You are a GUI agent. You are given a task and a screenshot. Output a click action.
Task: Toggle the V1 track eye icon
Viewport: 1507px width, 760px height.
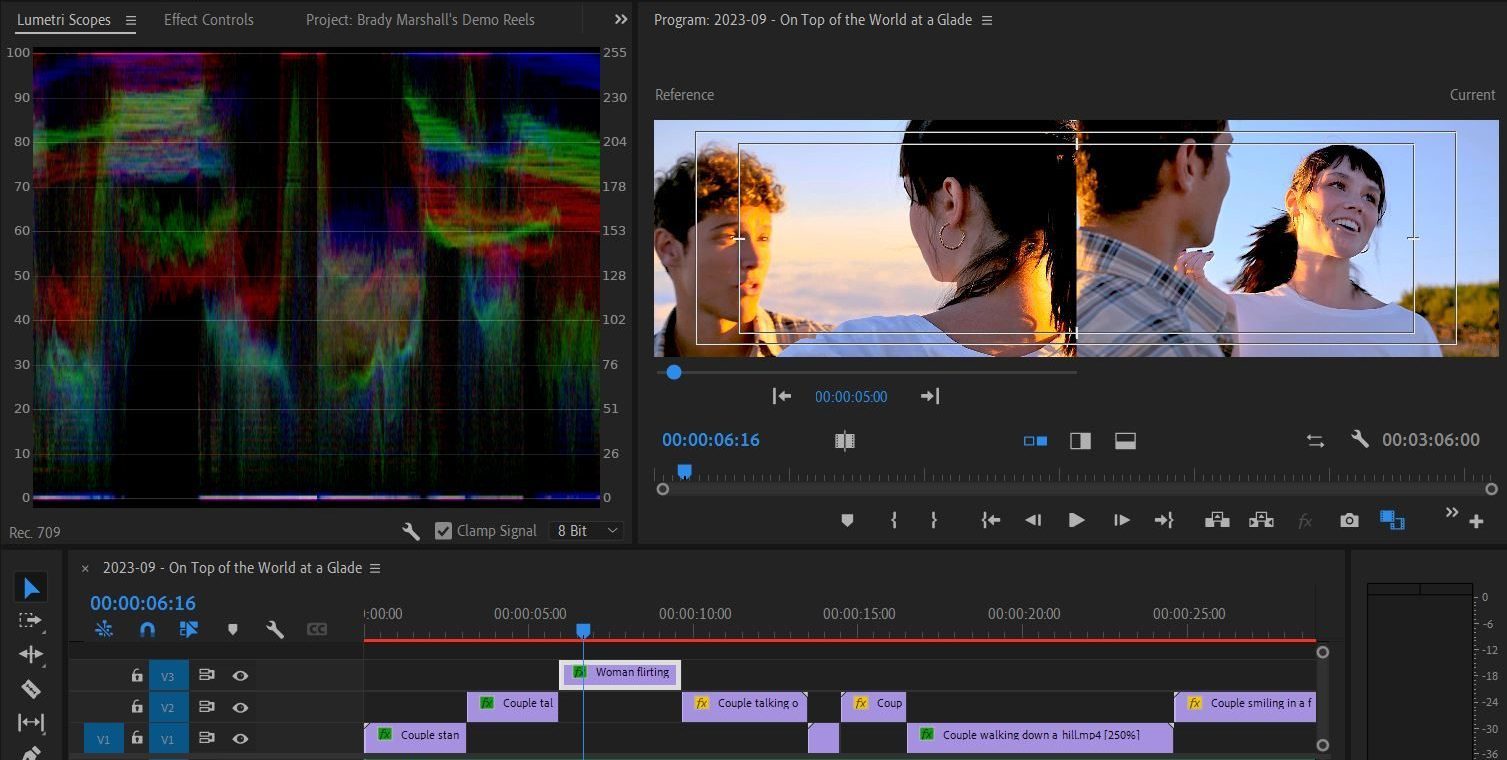point(240,738)
